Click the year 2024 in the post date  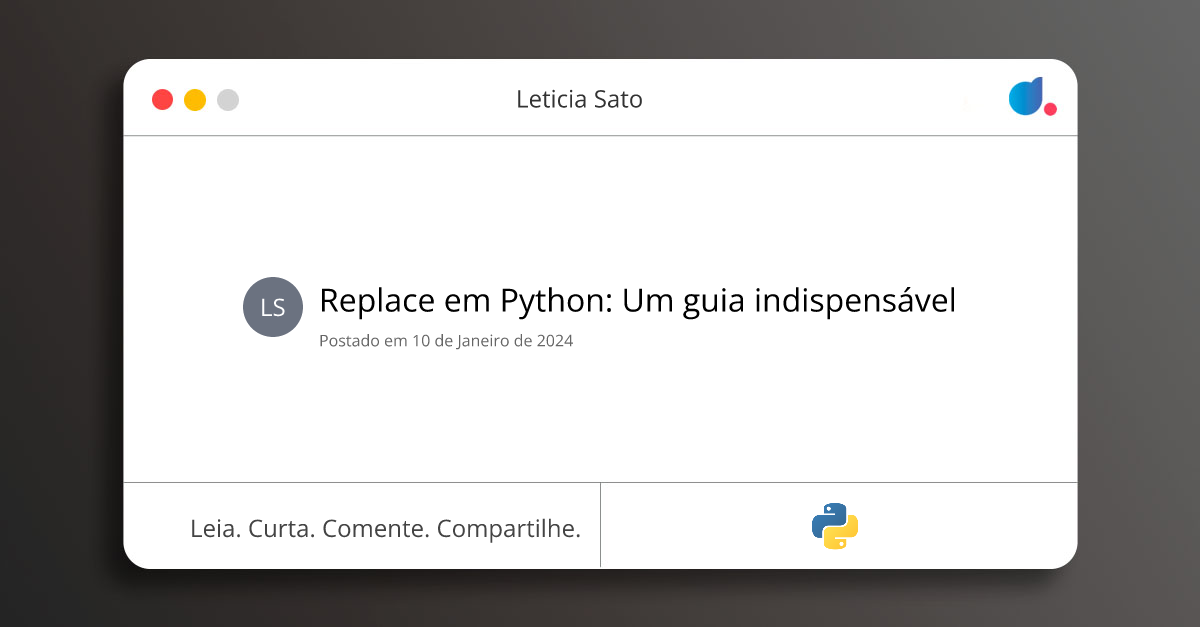(554, 341)
